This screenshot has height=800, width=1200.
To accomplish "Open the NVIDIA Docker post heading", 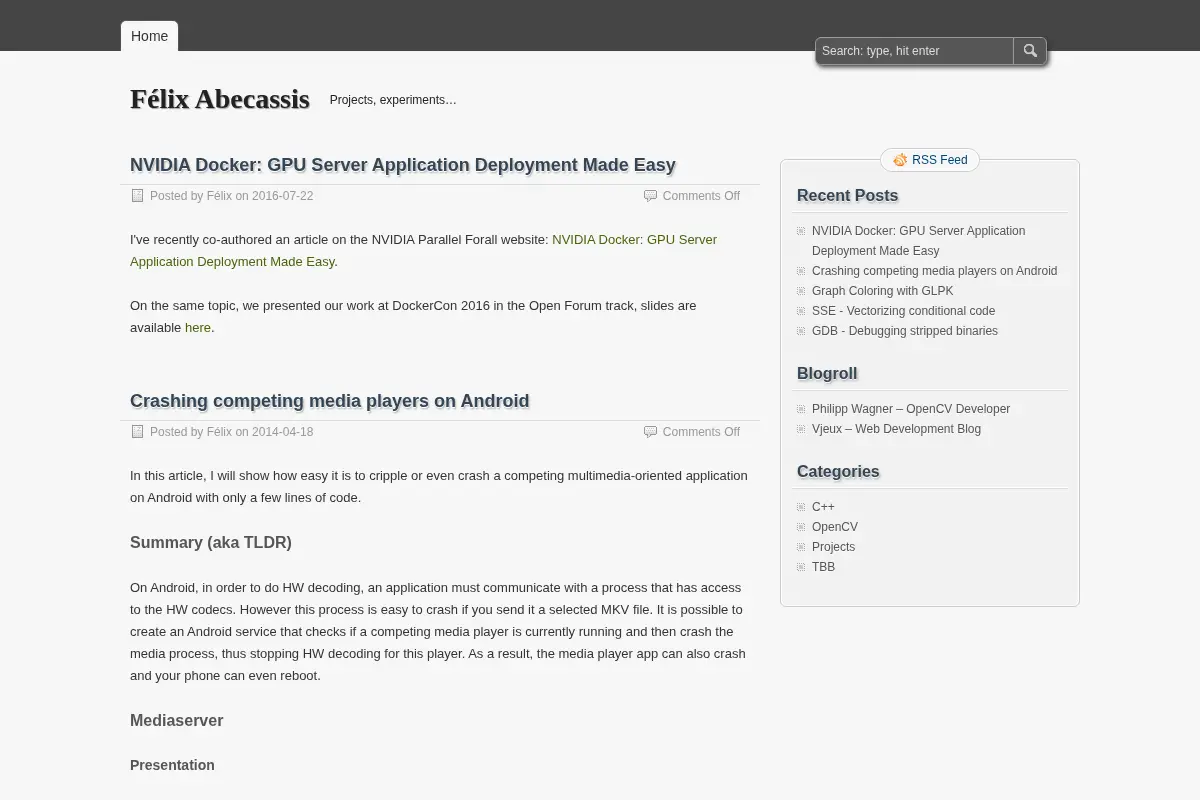I will point(403,165).
